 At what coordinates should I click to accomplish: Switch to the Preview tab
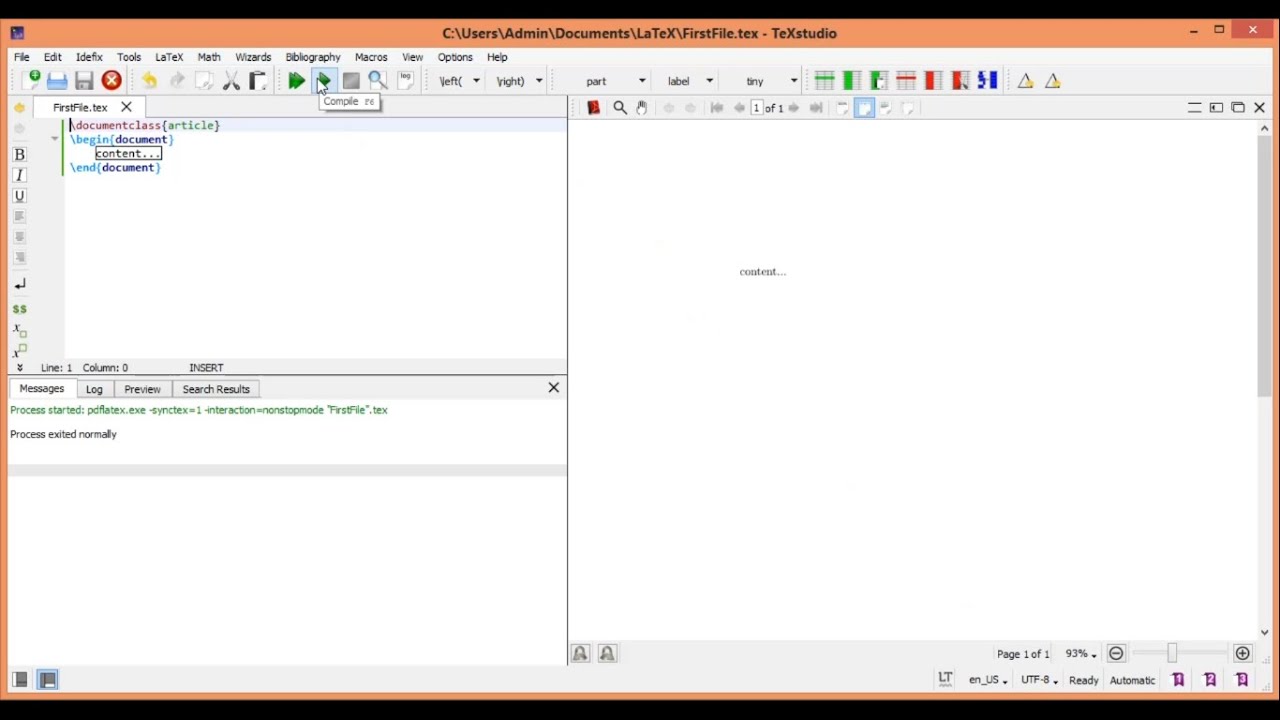click(x=142, y=389)
